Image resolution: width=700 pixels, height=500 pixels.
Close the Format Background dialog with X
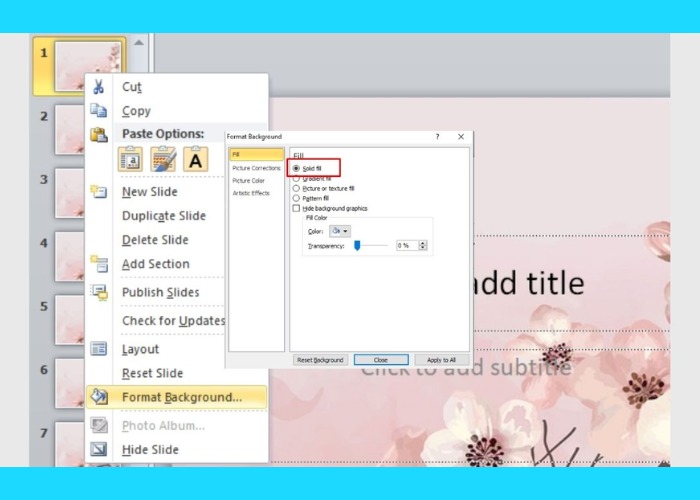(x=461, y=137)
